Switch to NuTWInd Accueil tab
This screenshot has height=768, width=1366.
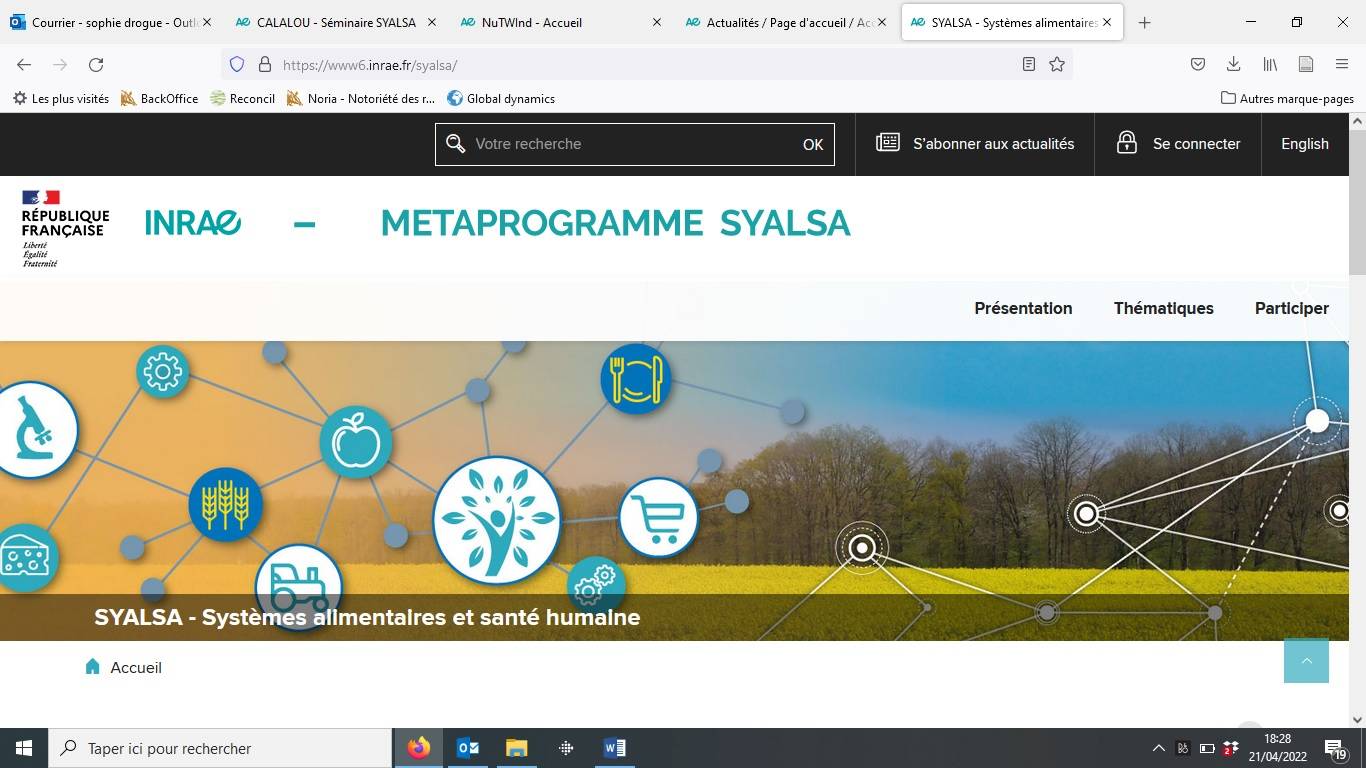pos(561,22)
